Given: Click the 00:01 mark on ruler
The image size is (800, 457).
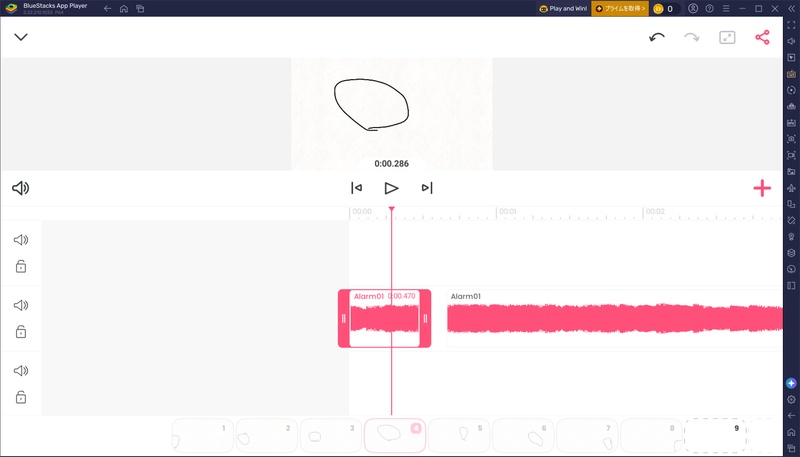Looking at the screenshot, I should (508, 211).
